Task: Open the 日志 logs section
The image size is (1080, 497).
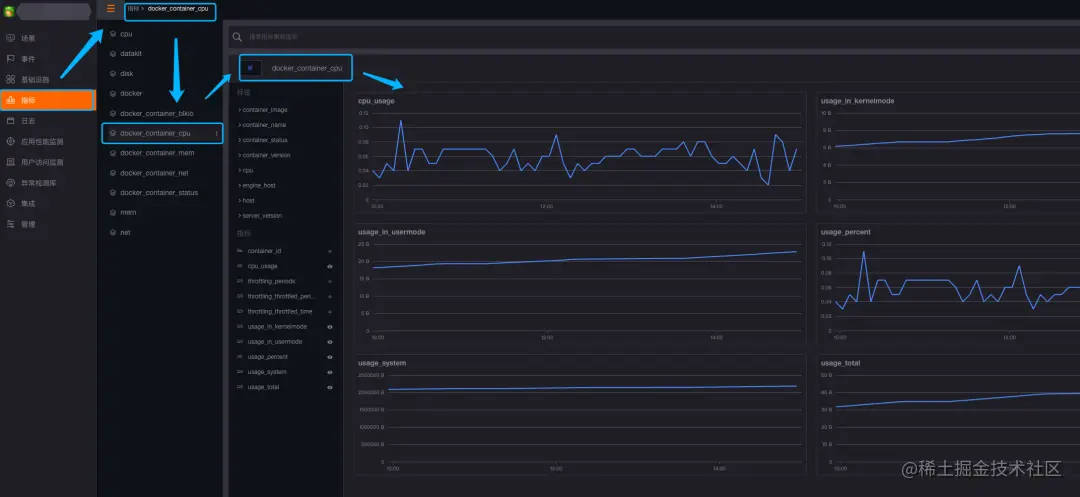Action: 28,121
